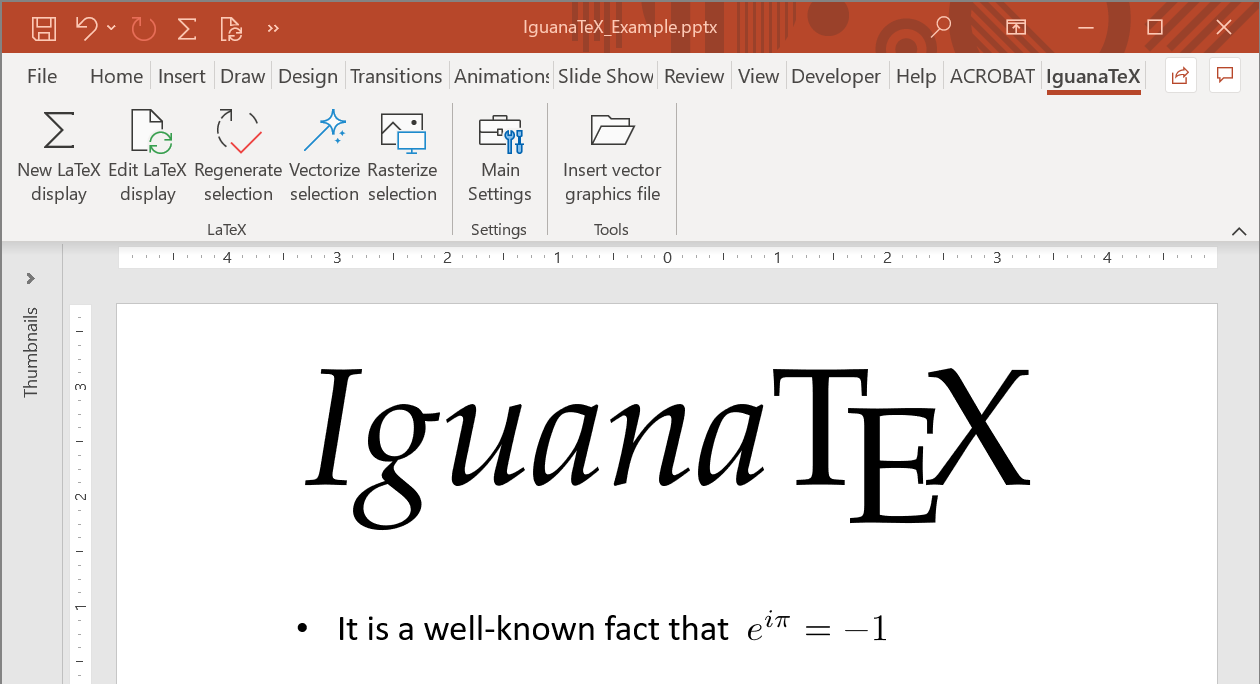Undo the last action
The height and width of the screenshot is (684, 1260).
[x=87, y=28]
